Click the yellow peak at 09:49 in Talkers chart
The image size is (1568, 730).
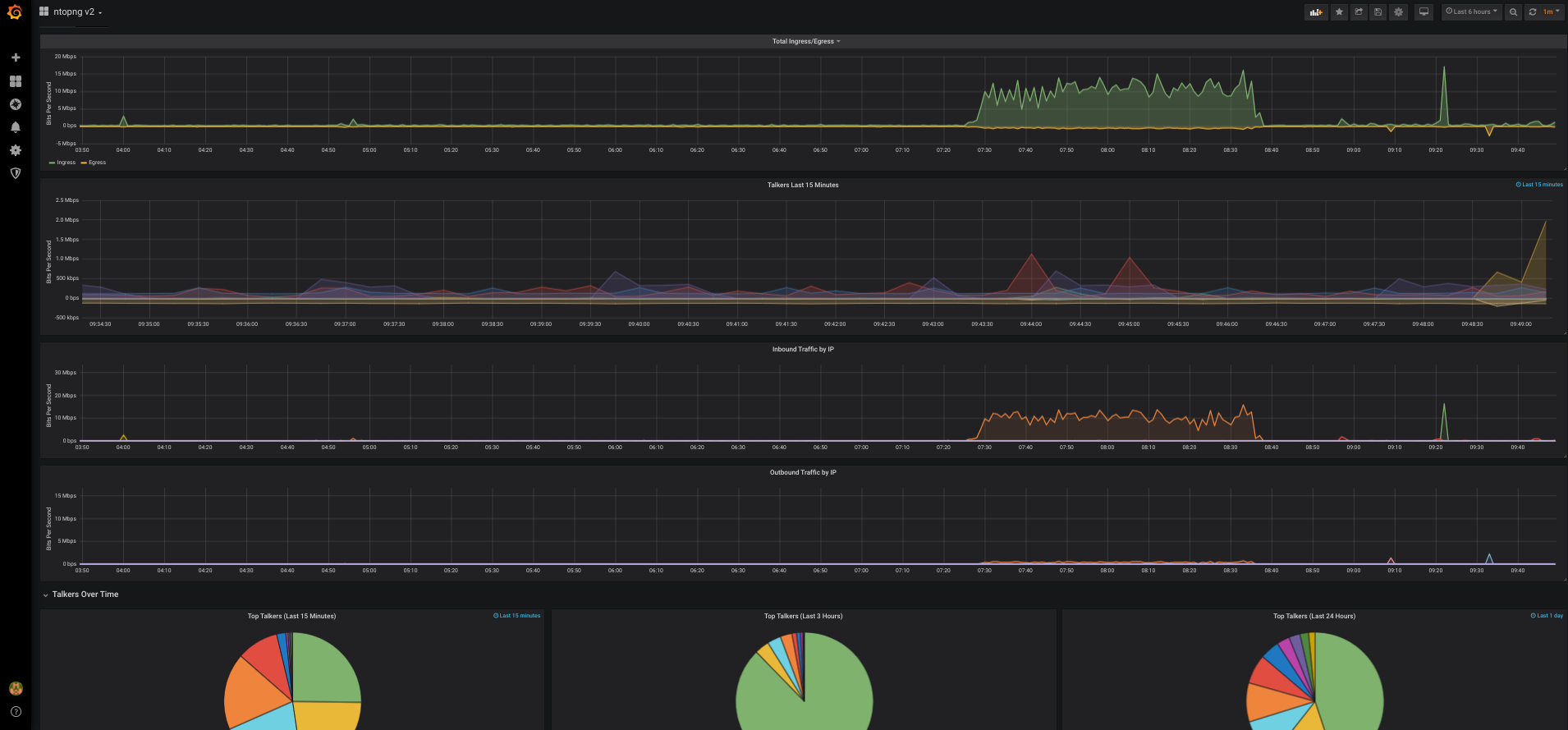coord(1546,222)
